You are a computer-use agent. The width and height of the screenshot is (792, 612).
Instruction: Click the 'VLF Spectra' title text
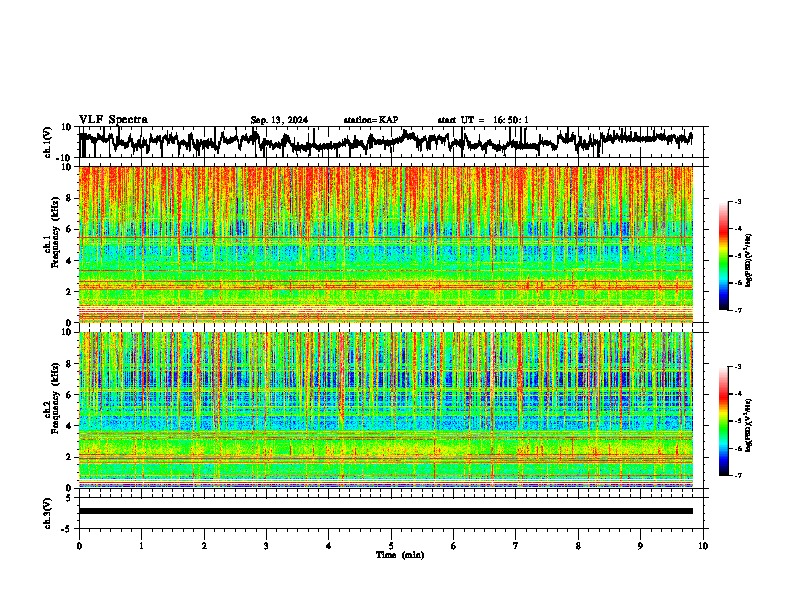coord(113,120)
